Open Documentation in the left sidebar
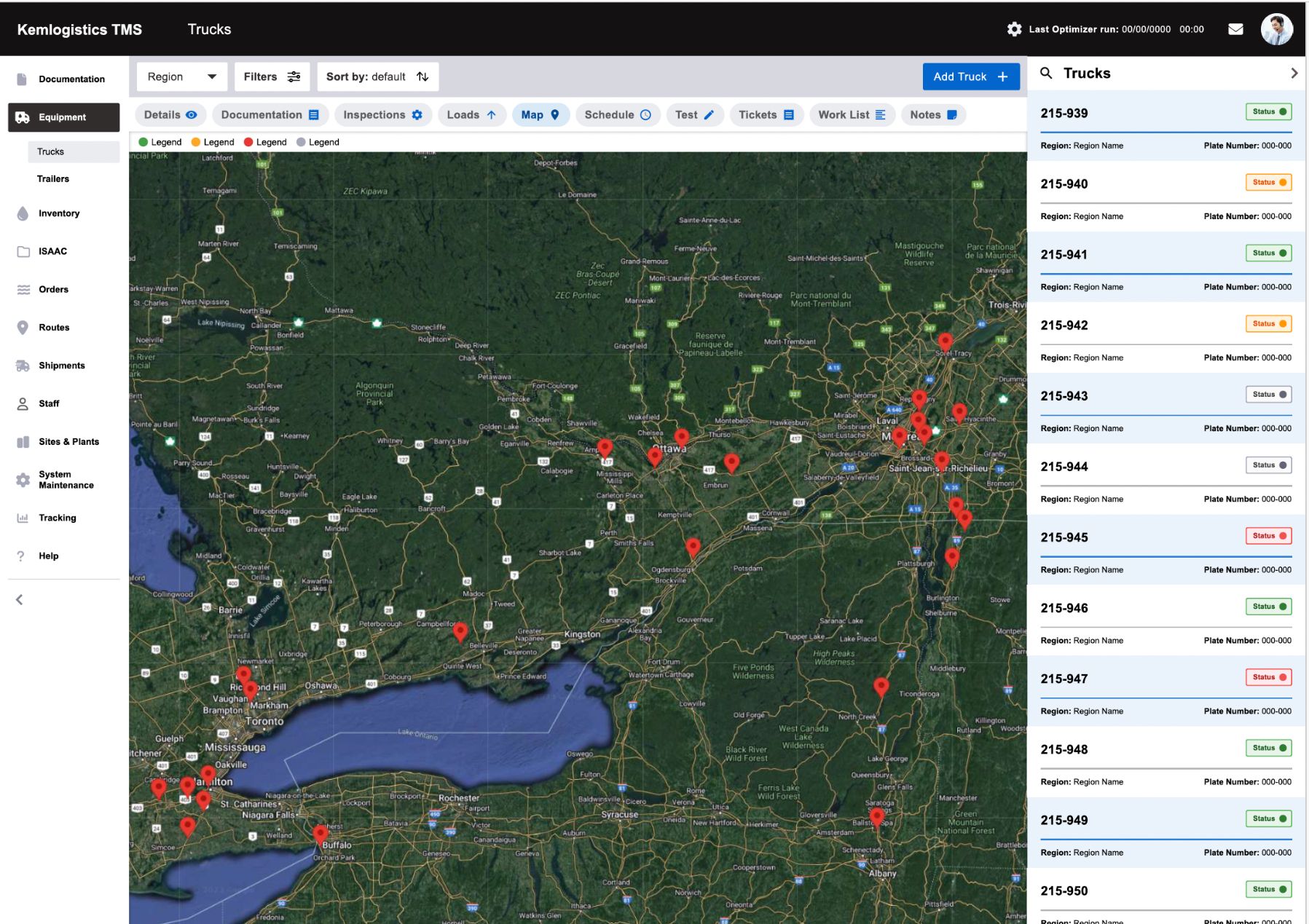This screenshot has height=924, width=1309. [x=63, y=79]
